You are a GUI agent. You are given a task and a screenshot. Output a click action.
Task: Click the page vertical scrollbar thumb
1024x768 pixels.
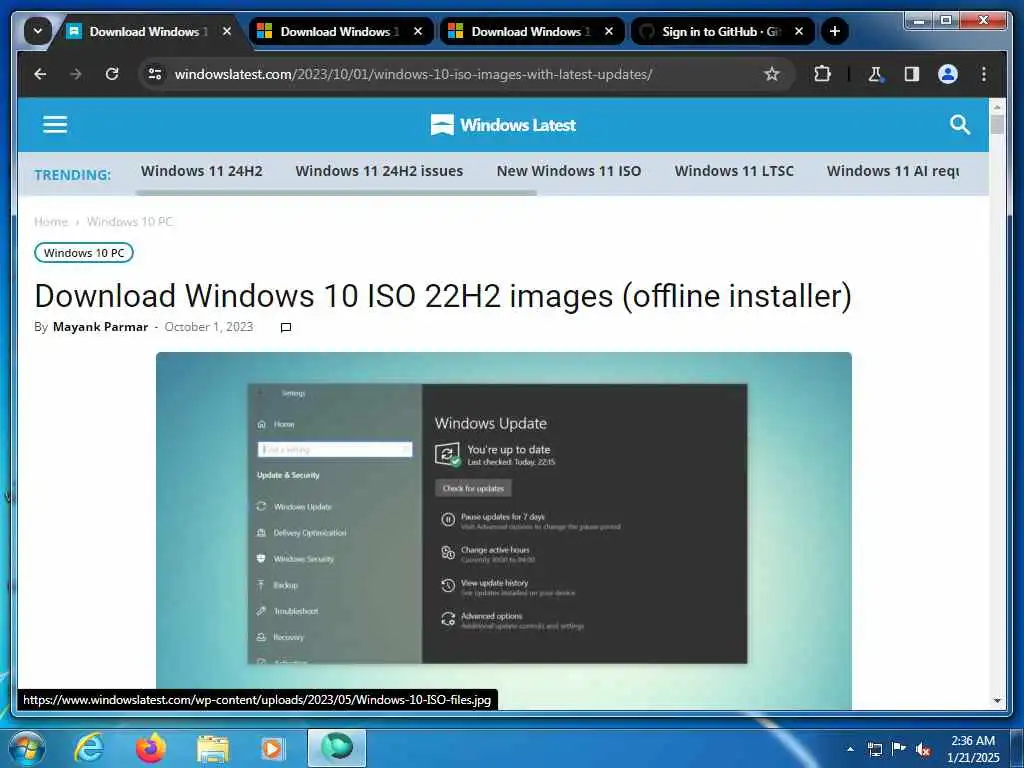(x=997, y=124)
